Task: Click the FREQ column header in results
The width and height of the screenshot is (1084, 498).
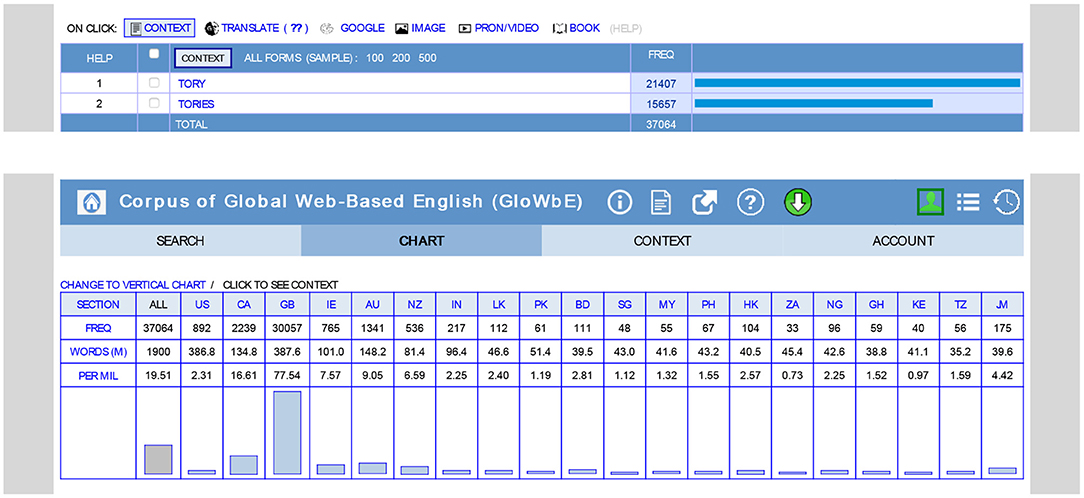Action: (x=661, y=54)
